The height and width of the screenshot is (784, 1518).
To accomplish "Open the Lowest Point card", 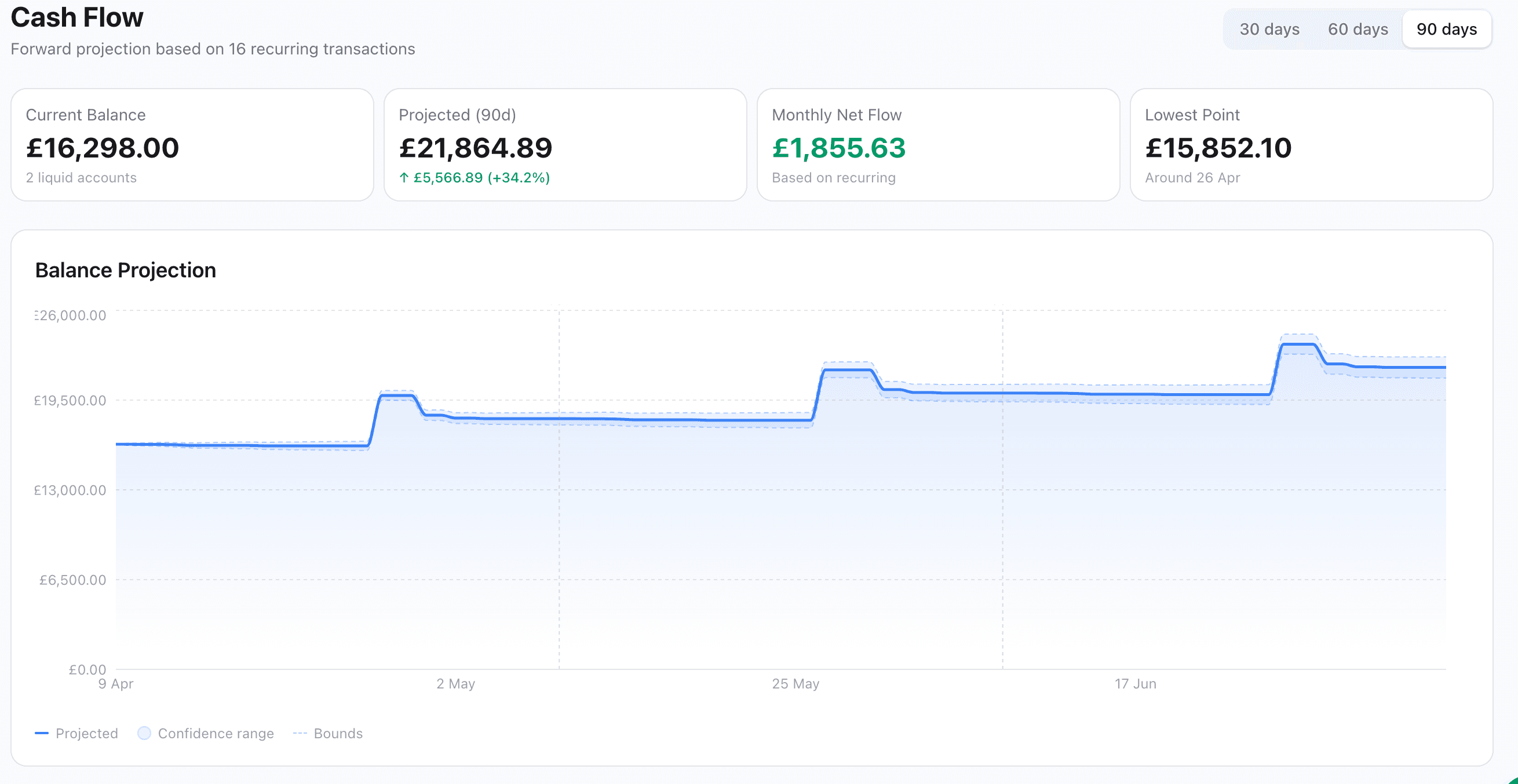I will coord(1311,144).
